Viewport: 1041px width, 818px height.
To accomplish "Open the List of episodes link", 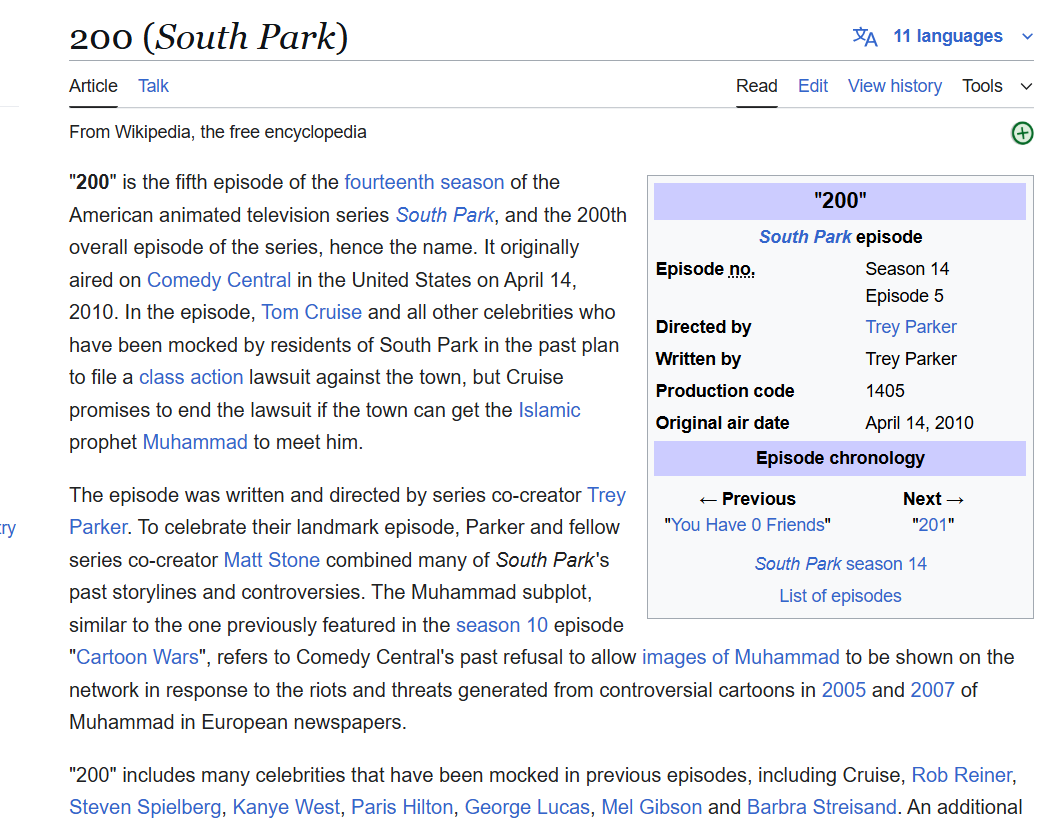I will pos(841,596).
